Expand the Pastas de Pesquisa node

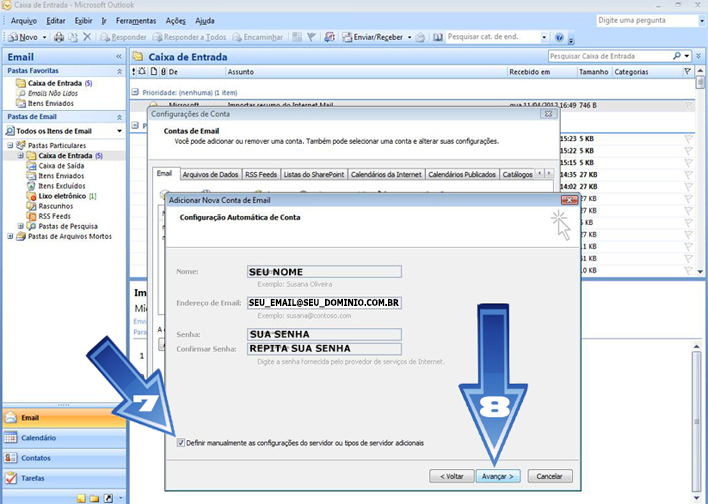point(20,226)
